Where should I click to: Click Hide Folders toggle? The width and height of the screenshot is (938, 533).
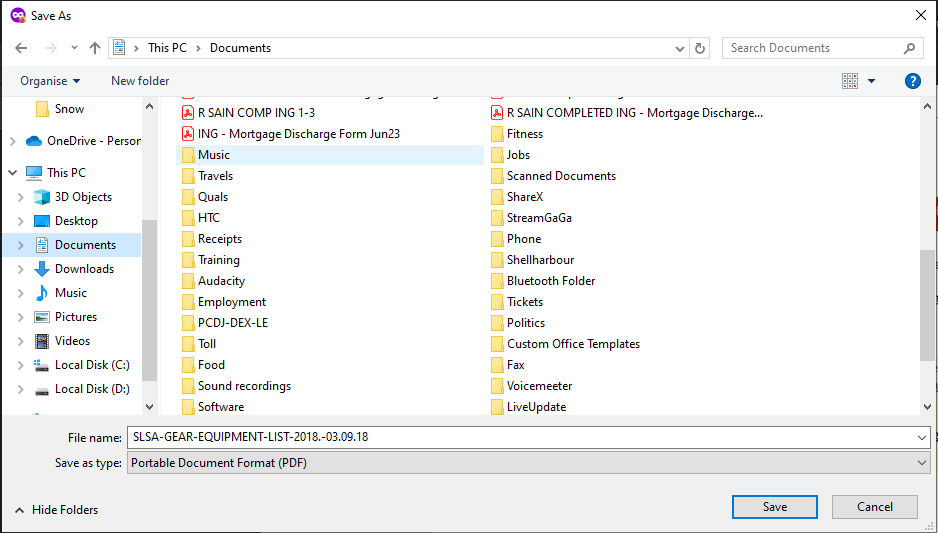coord(56,510)
